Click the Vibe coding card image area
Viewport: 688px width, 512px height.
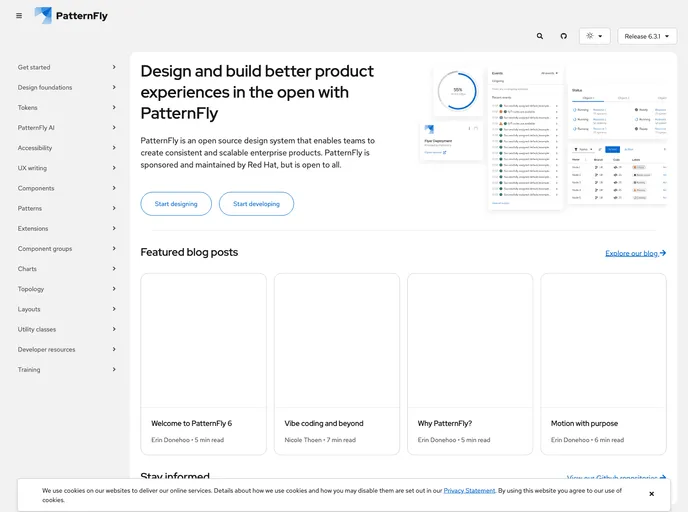click(x=337, y=340)
